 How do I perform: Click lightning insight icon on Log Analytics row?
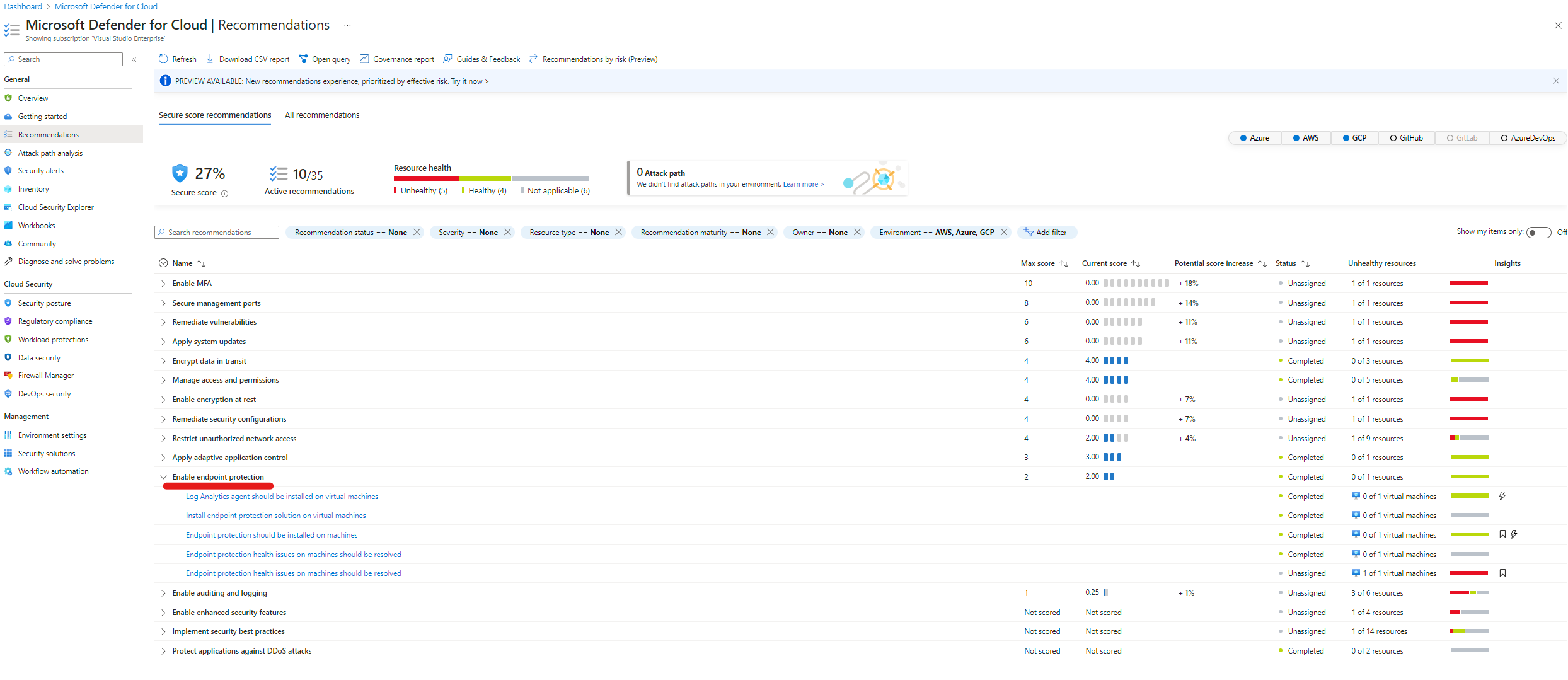1502,496
